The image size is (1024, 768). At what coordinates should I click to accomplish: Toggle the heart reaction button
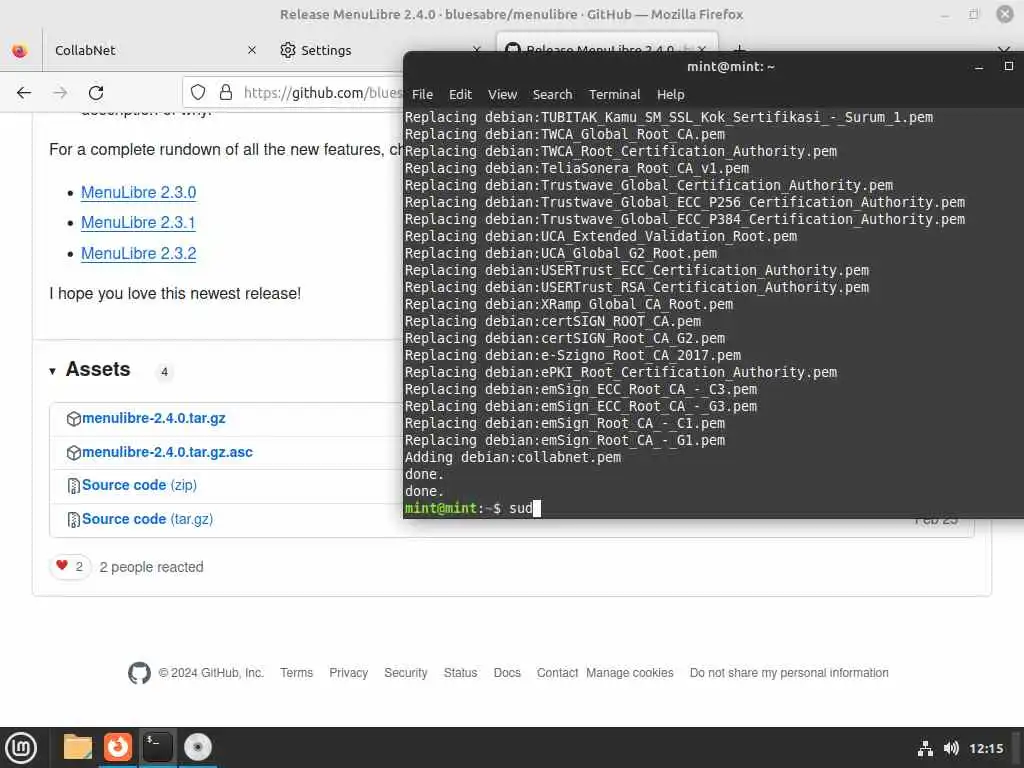[70, 566]
